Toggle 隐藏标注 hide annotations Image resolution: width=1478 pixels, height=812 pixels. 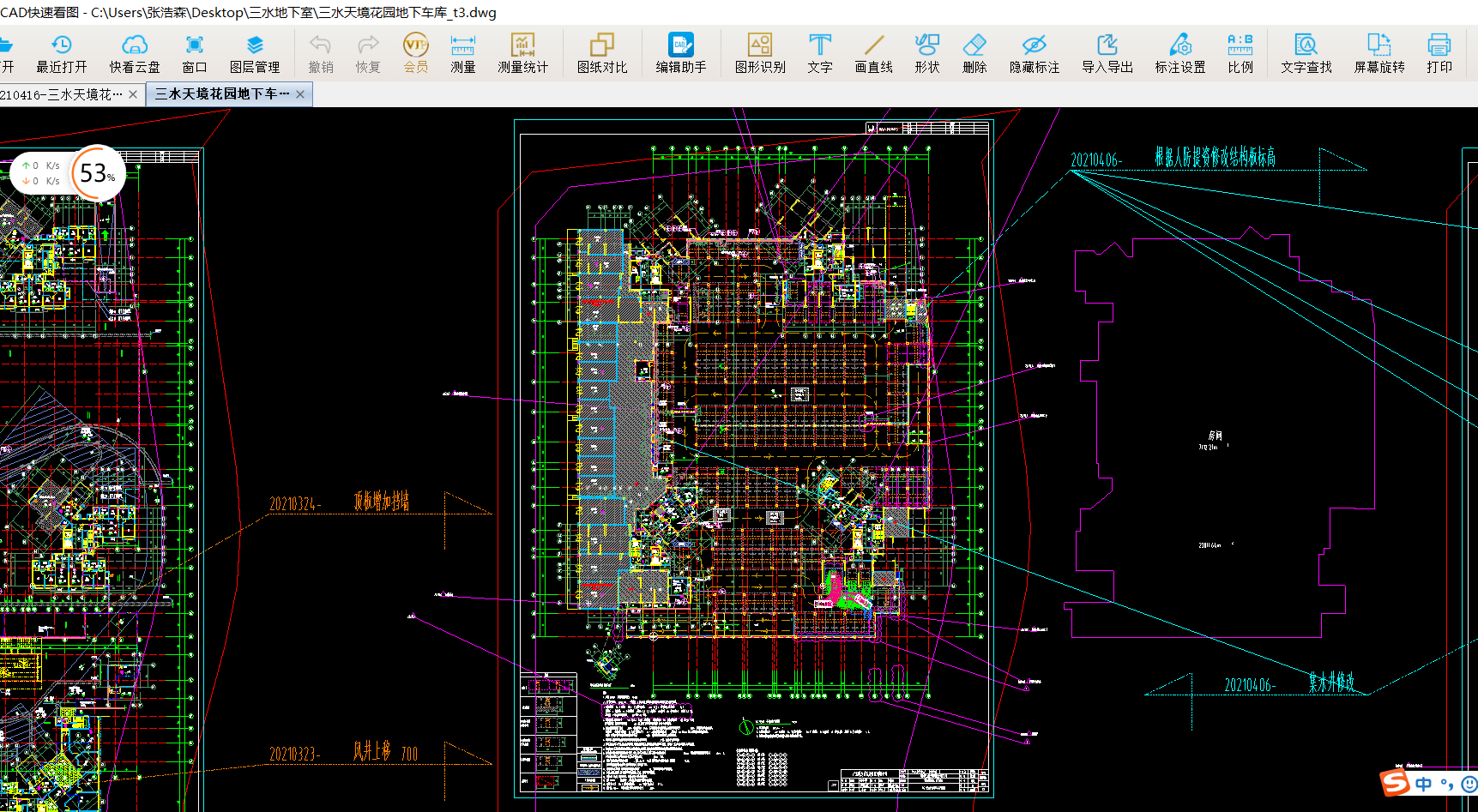click(1035, 54)
